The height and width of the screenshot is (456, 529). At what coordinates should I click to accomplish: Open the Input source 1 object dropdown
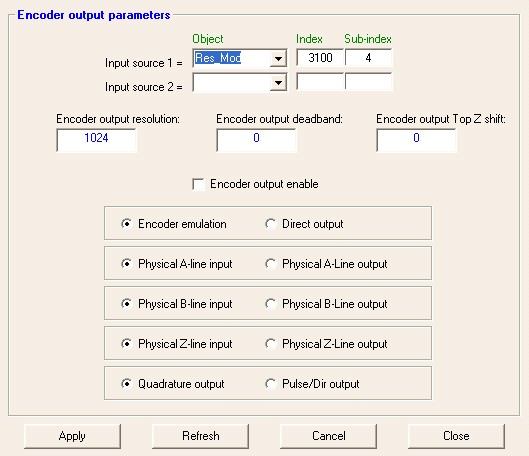(x=278, y=59)
